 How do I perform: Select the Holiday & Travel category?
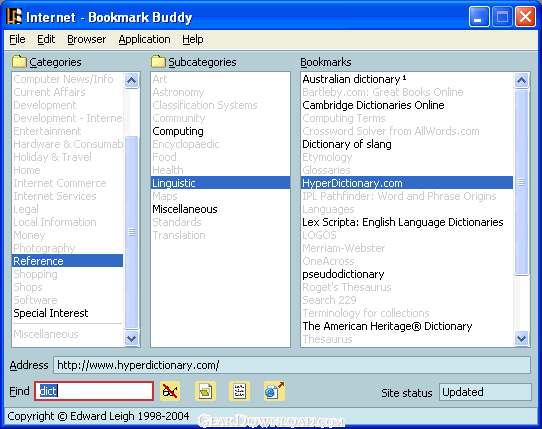68,157
